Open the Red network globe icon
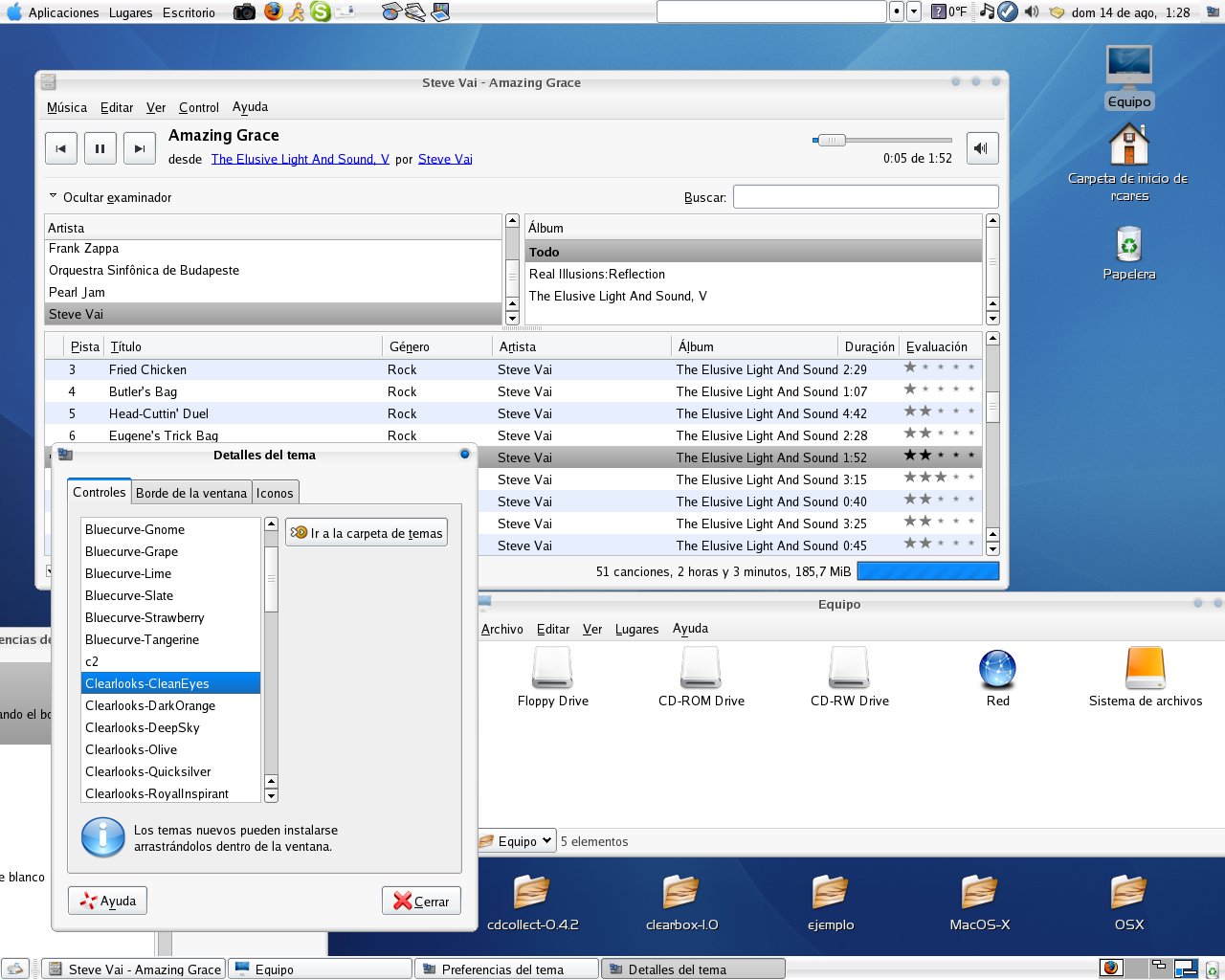This screenshot has height=980, width=1225. coord(997,677)
